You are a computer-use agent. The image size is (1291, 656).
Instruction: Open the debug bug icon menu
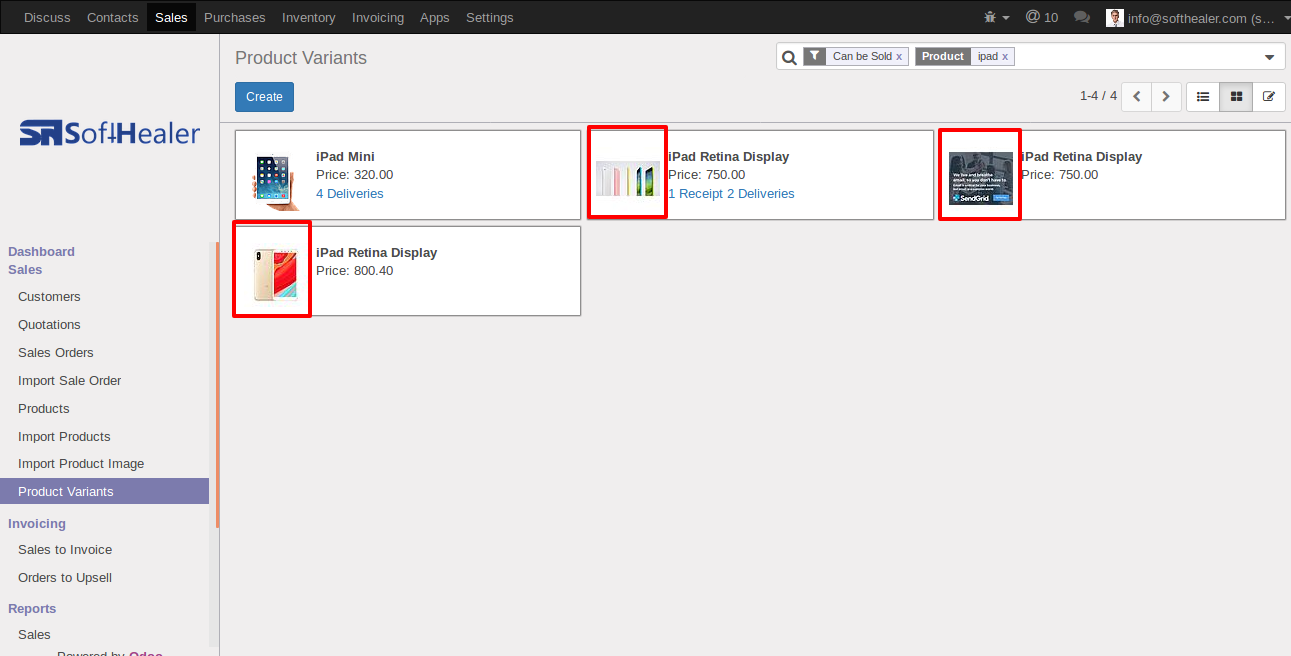pyautogui.click(x=996, y=17)
